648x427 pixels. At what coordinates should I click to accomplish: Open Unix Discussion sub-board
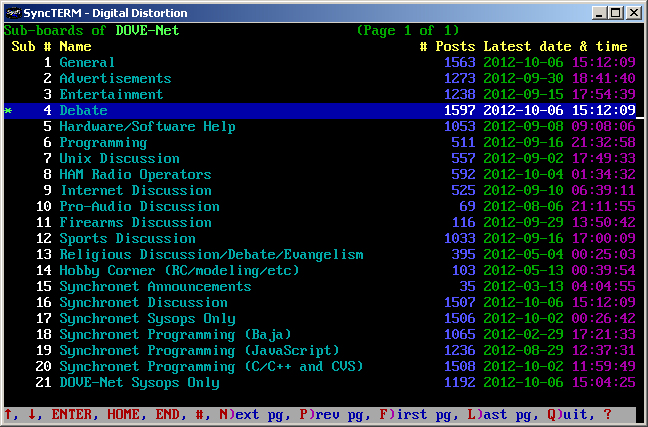119,158
